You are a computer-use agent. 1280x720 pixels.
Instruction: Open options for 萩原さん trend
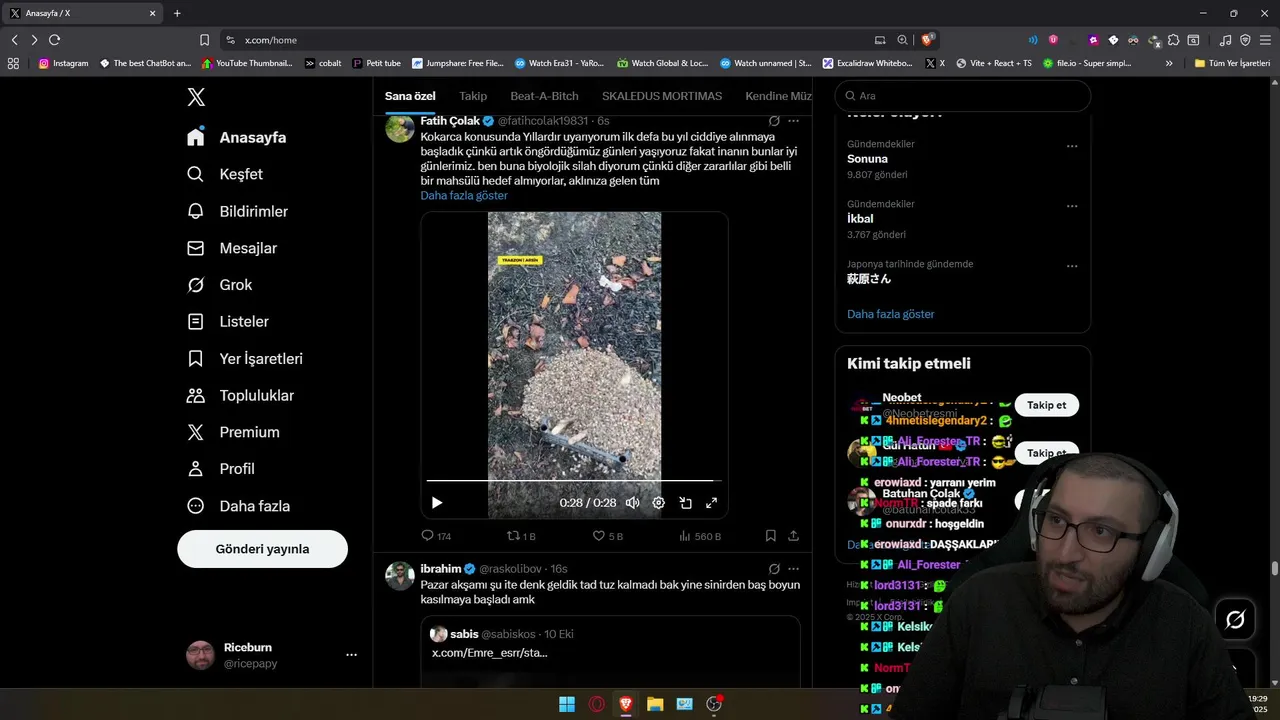pyautogui.click(x=1072, y=266)
